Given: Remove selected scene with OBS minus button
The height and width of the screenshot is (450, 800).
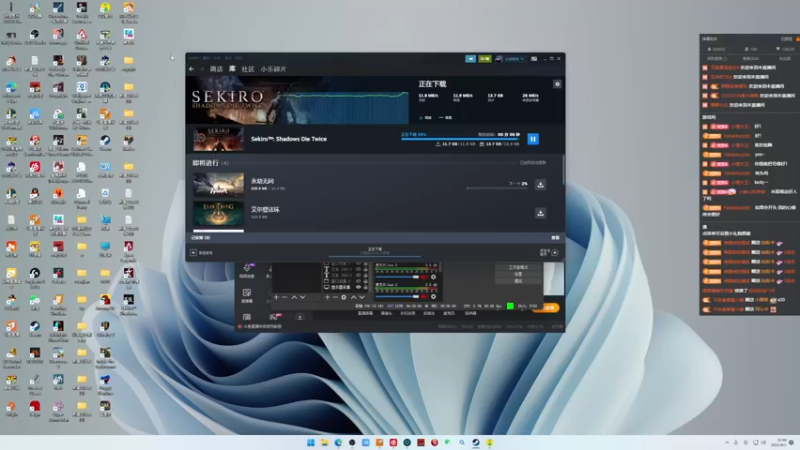Looking at the screenshot, I should [285, 297].
